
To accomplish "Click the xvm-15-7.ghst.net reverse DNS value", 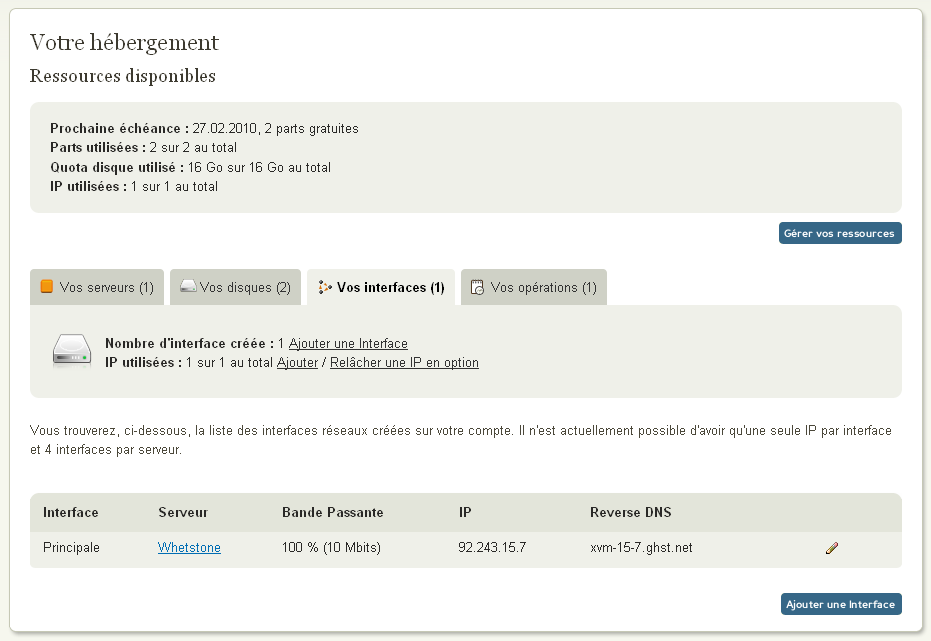I will (x=641, y=547).
